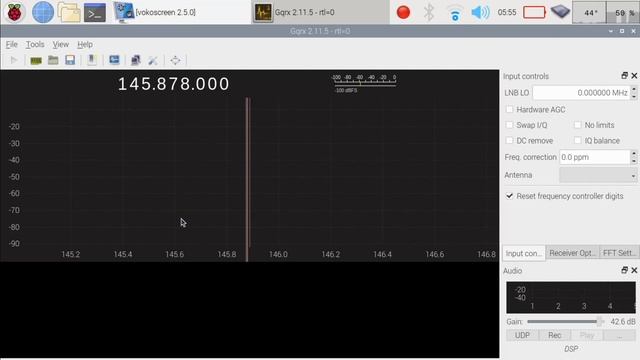Start DSP with the play toolbar icon
This screenshot has height=360, width=640.
point(13,60)
